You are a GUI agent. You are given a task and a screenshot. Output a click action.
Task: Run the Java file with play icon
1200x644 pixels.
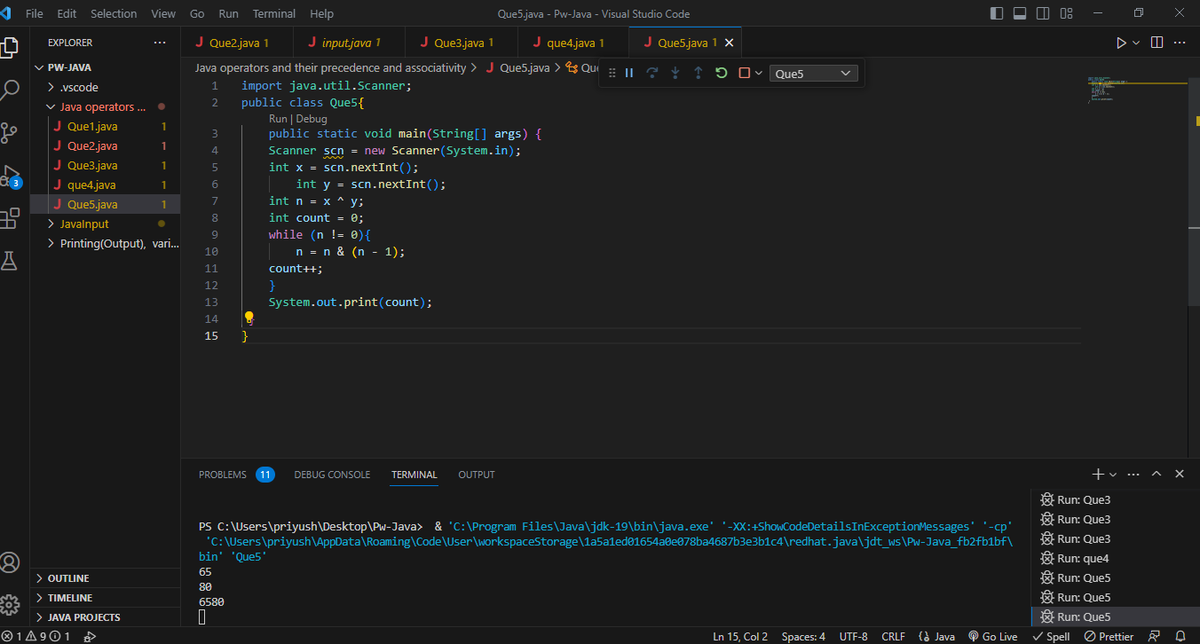(1121, 43)
